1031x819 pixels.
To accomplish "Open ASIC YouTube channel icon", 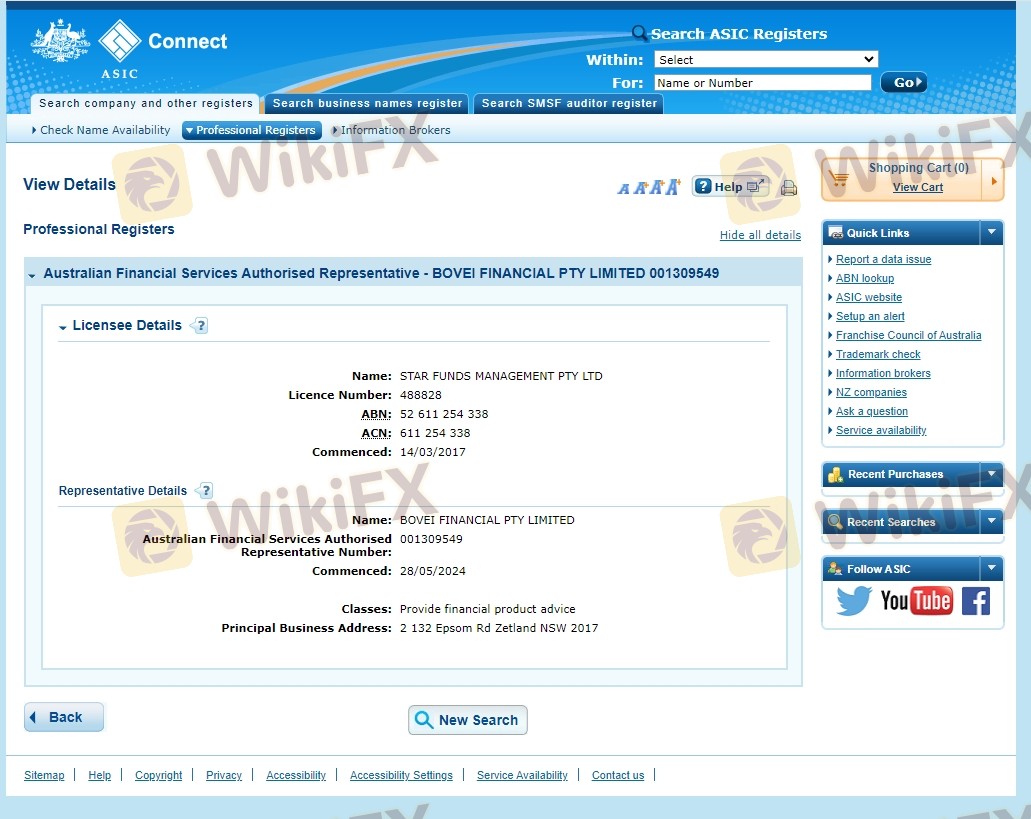I will click(916, 601).
